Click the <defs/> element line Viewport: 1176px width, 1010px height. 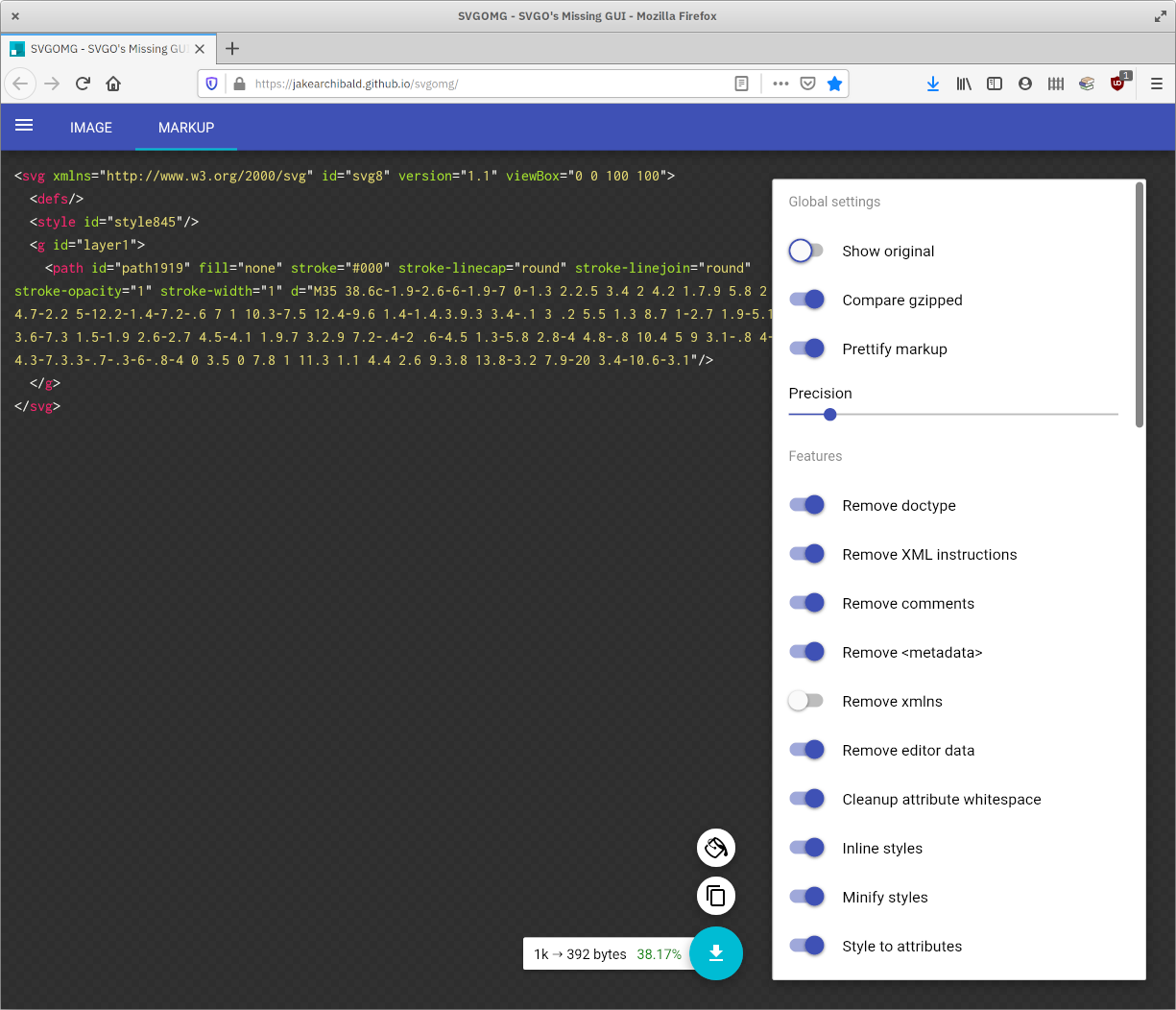click(x=57, y=199)
